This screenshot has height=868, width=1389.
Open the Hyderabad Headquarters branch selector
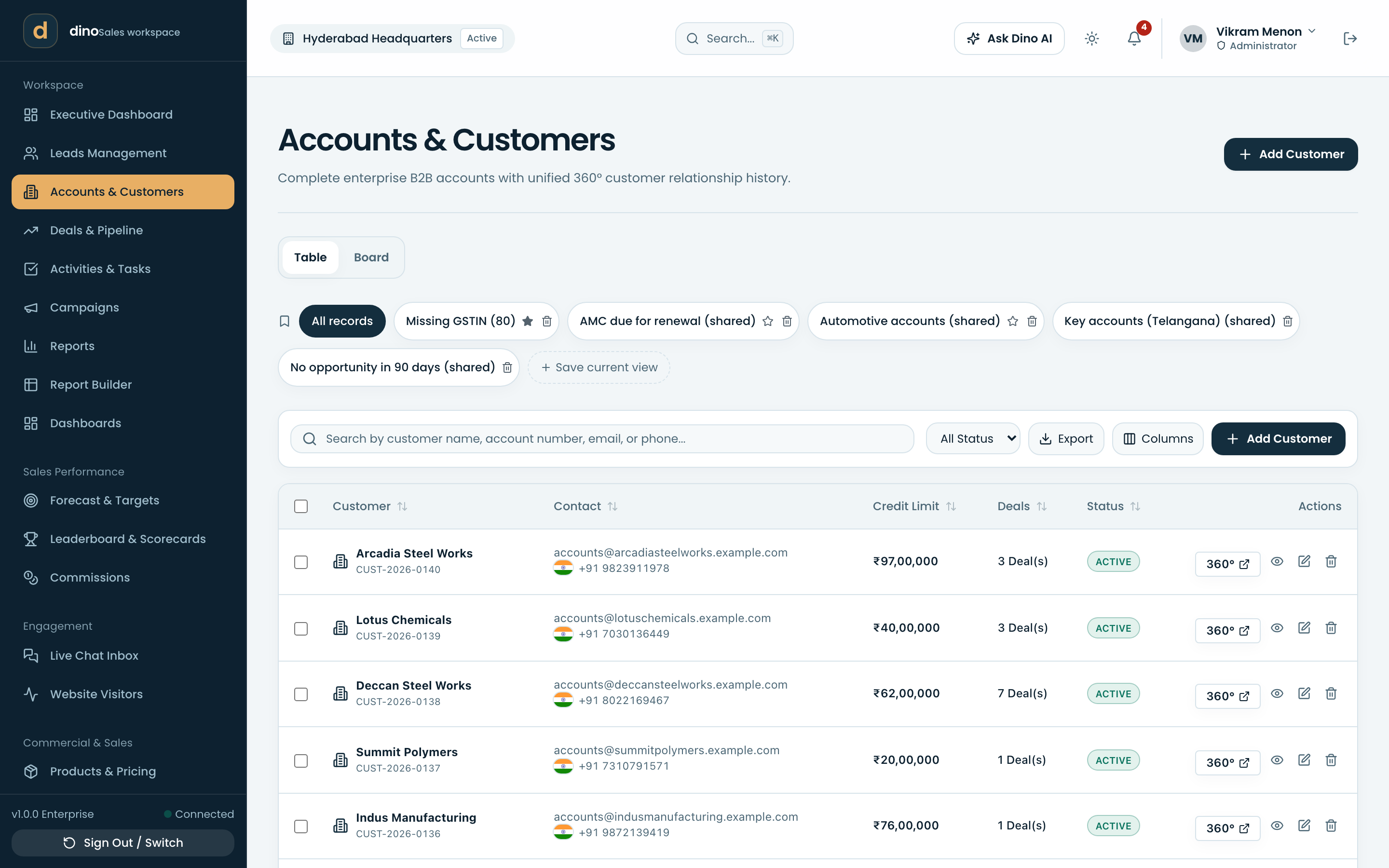tap(393, 39)
